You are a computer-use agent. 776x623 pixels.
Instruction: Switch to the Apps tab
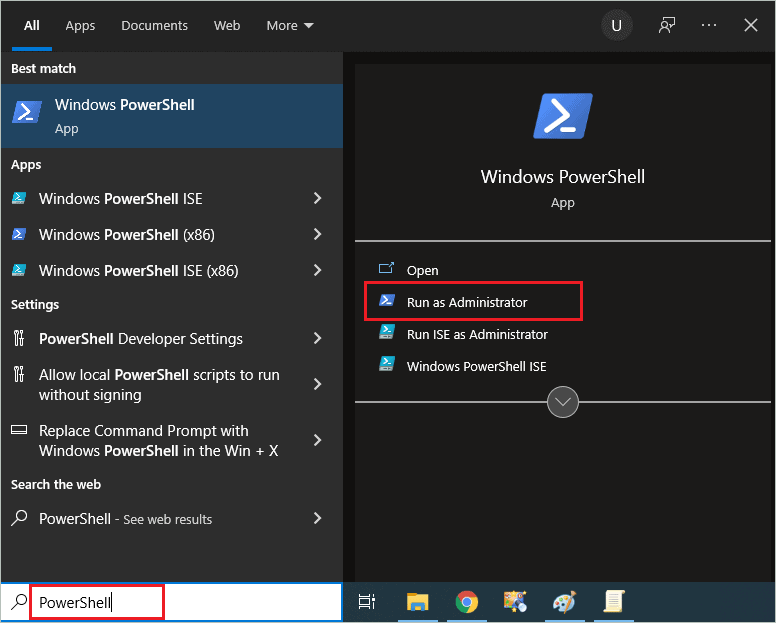click(x=80, y=26)
